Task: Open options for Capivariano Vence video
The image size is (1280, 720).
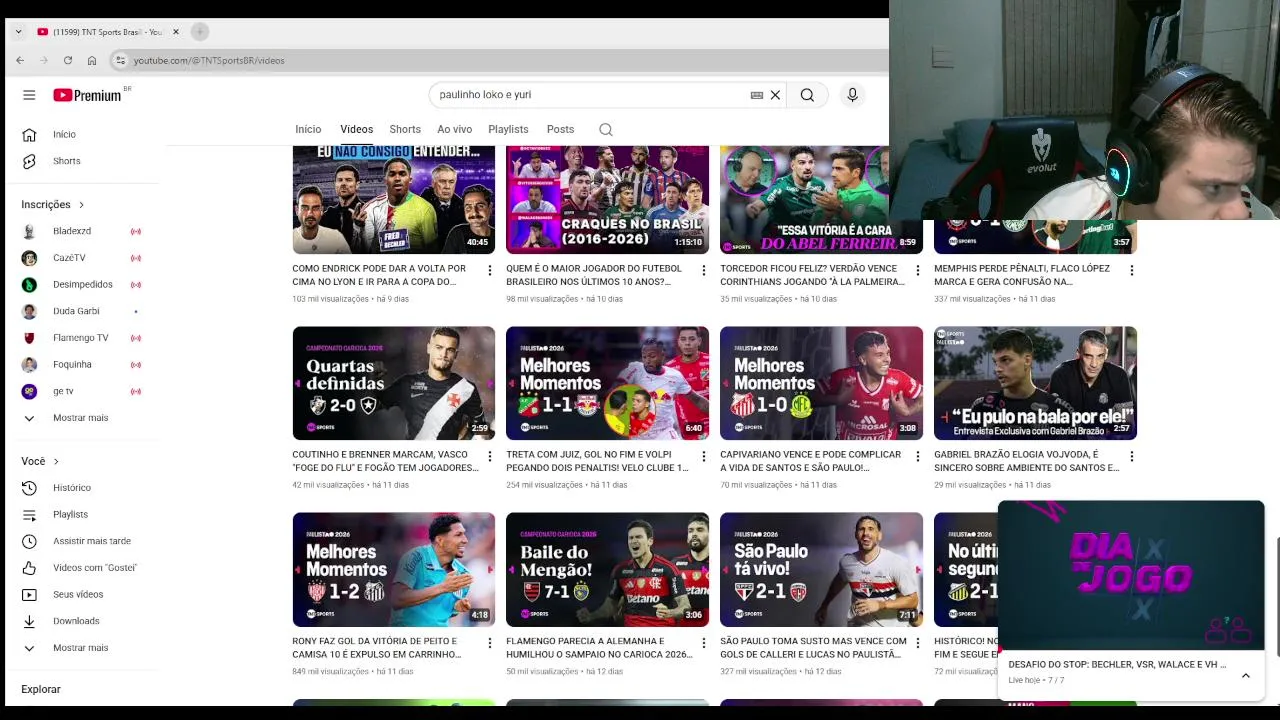Action: click(917, 456)
